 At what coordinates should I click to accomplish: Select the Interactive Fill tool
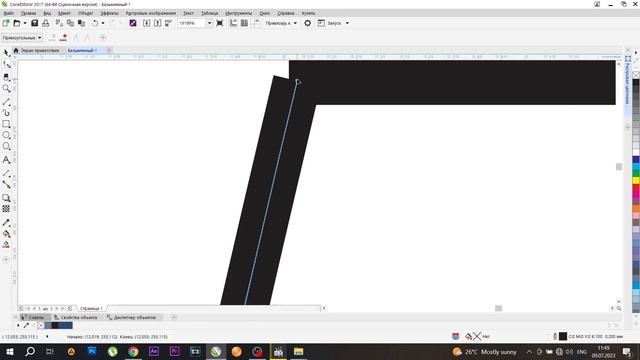point(6,234)
